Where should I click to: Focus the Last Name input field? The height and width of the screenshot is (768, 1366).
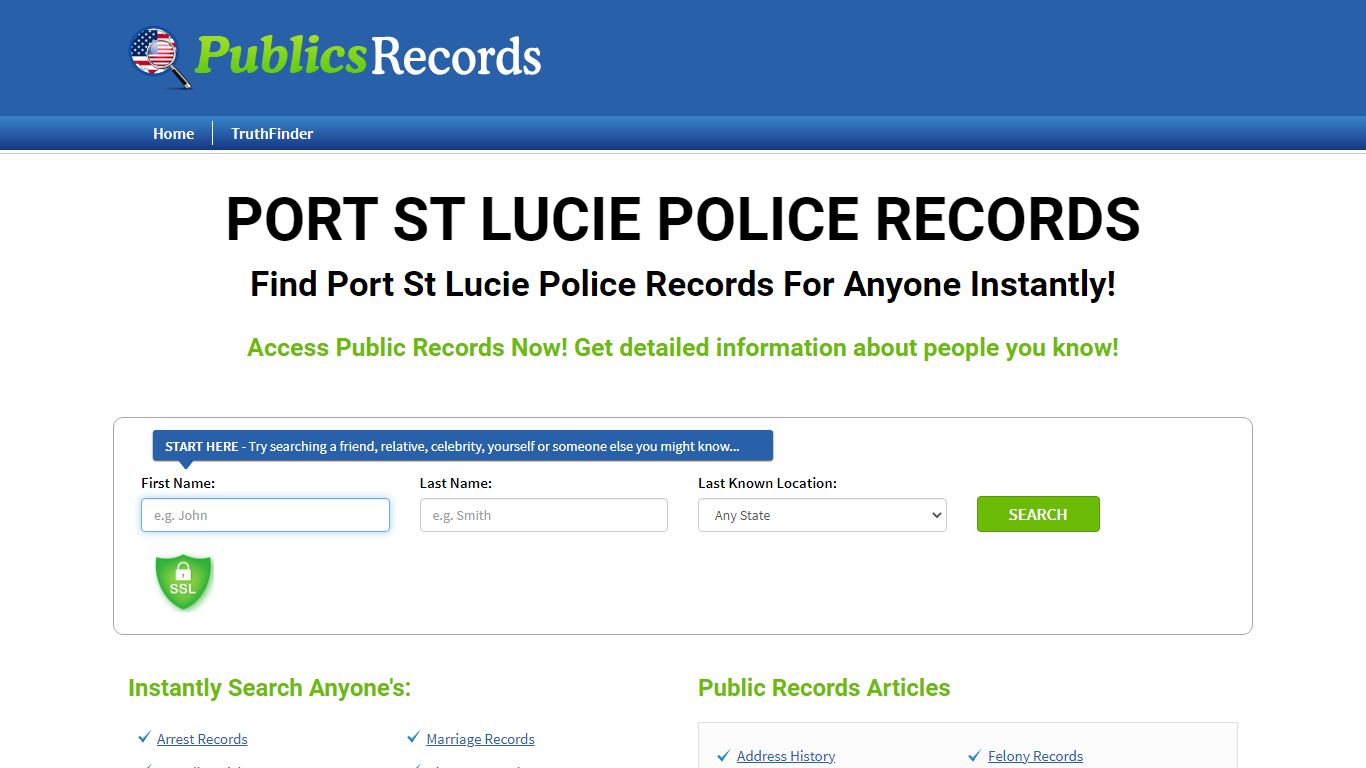544,515
